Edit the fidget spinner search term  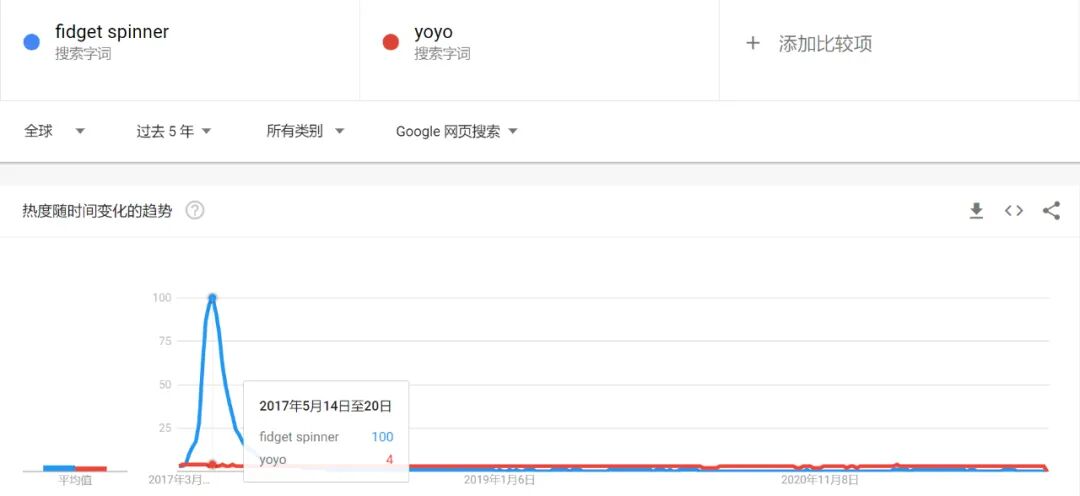[x=112, y=32]
